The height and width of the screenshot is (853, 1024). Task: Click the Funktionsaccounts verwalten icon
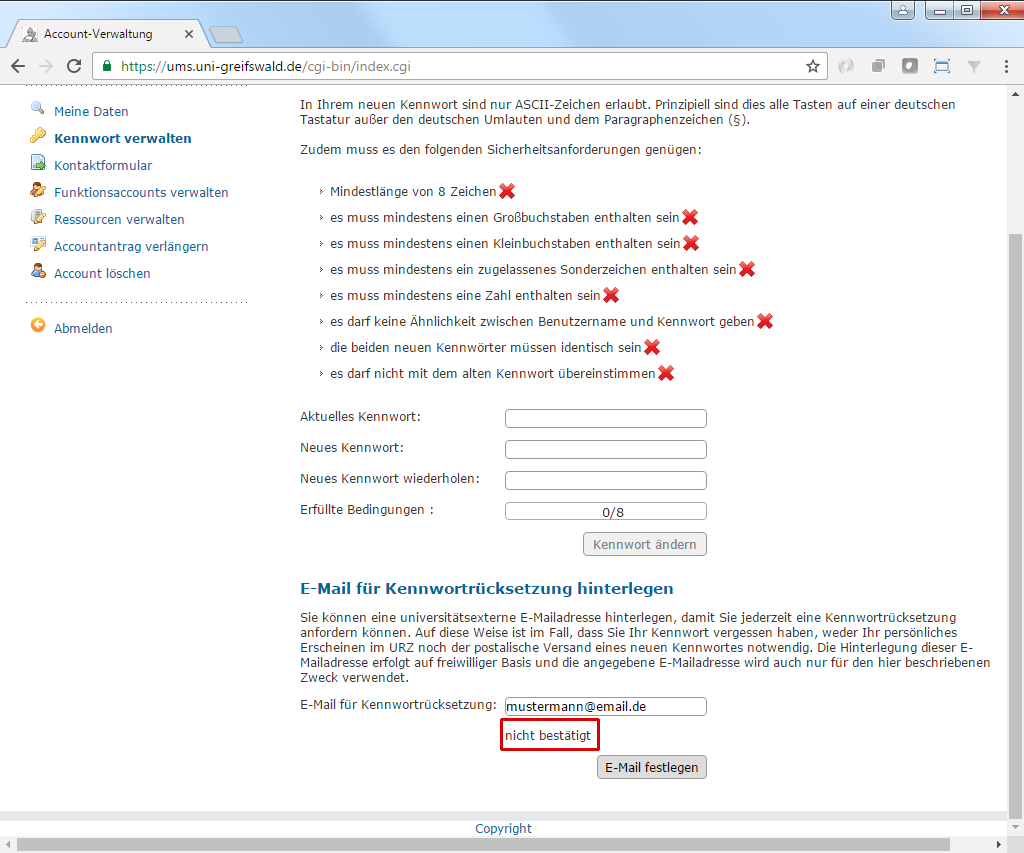pos(38,191)
